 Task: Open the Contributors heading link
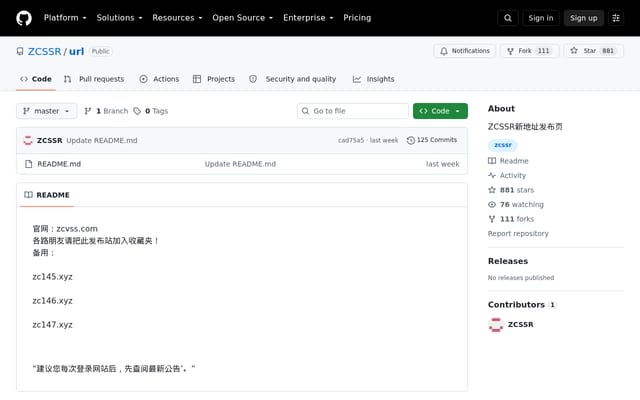(522, 305)
